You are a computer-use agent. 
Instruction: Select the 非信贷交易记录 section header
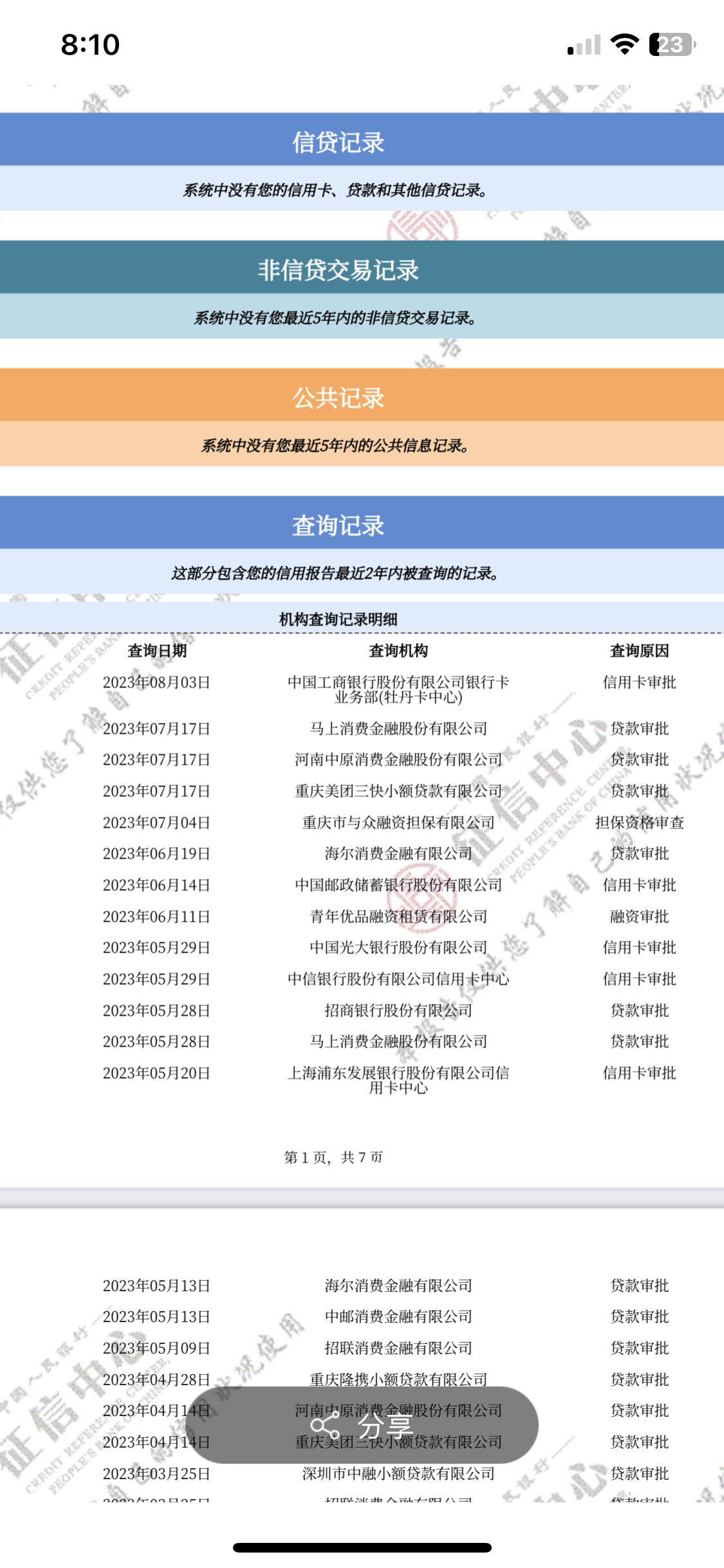pyautogui.click(x=362, y=267)
